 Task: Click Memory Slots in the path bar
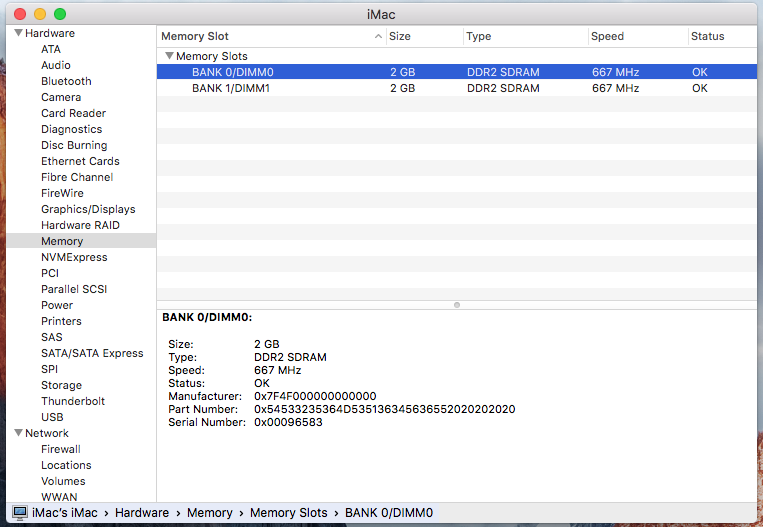point(289,512)
